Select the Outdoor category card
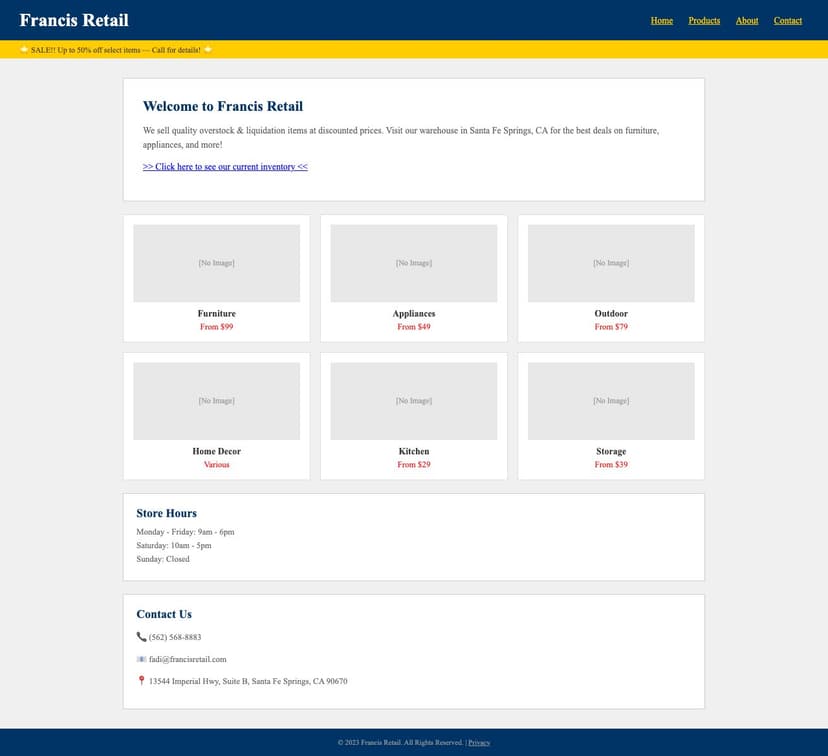Screen dimensions: 828x756 pos(611,277)
